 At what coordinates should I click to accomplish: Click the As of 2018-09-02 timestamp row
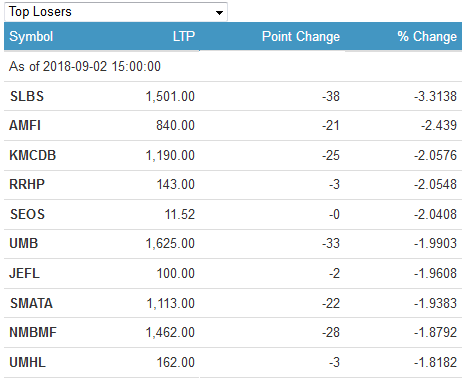point(233,66)
